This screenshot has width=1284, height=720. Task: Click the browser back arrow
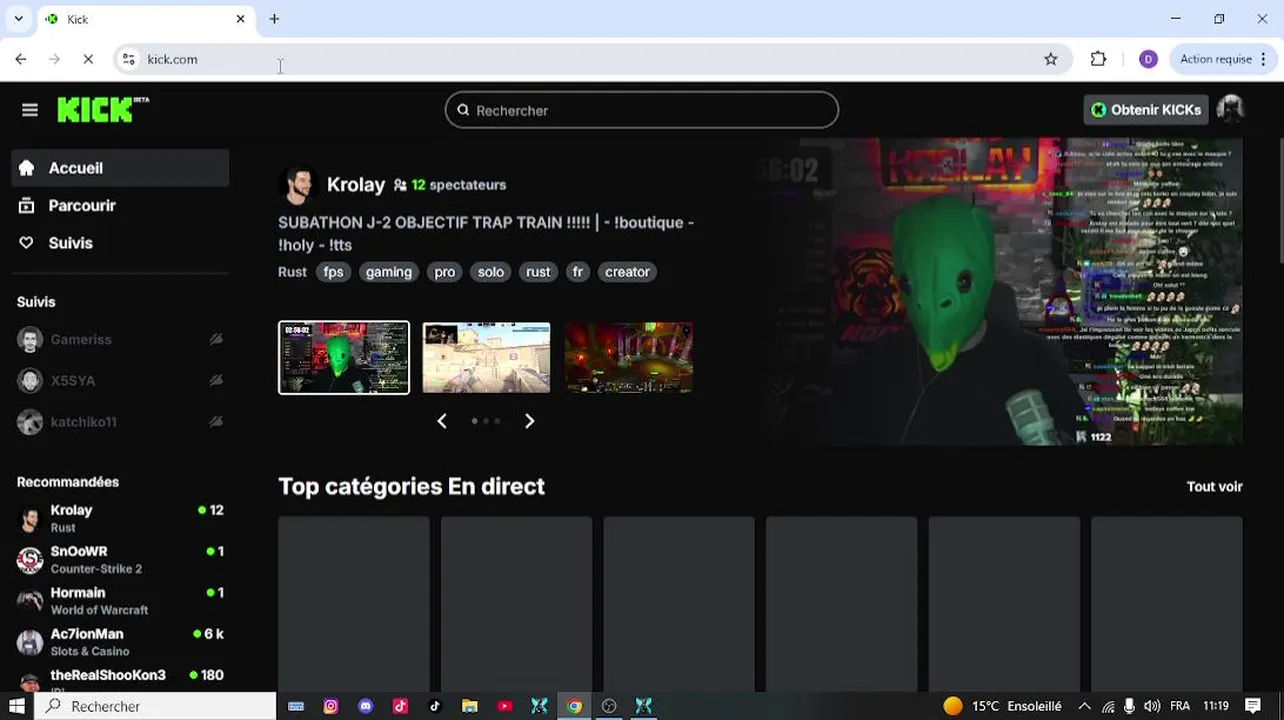[21, 59]
